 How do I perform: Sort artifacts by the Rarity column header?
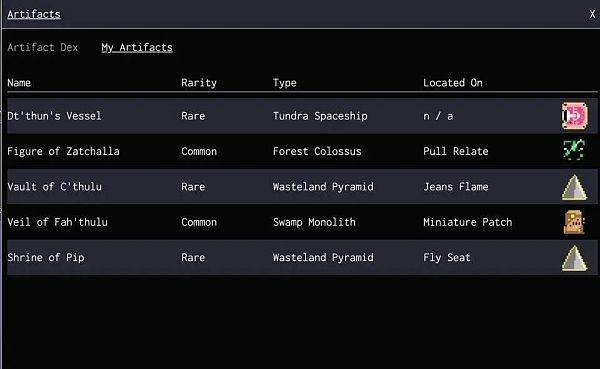click(x=199, y=83)
